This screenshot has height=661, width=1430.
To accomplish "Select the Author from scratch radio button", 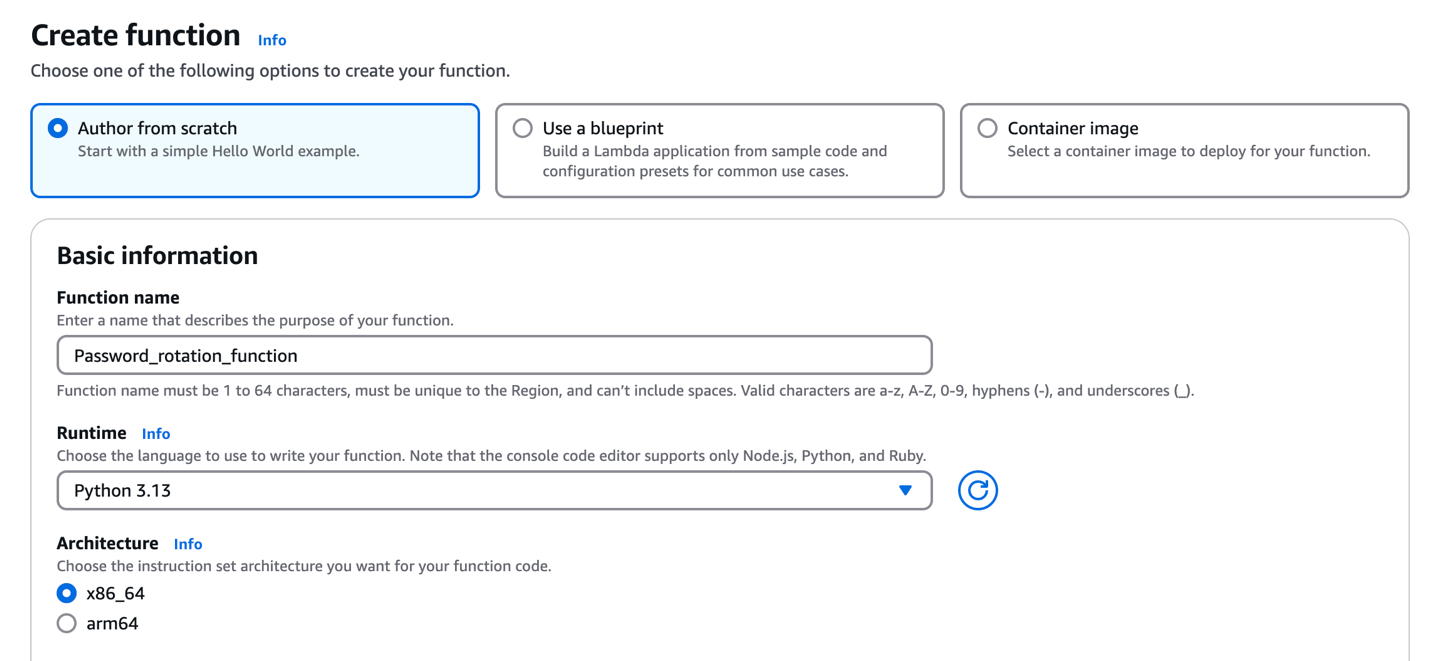I will (58, 128).
